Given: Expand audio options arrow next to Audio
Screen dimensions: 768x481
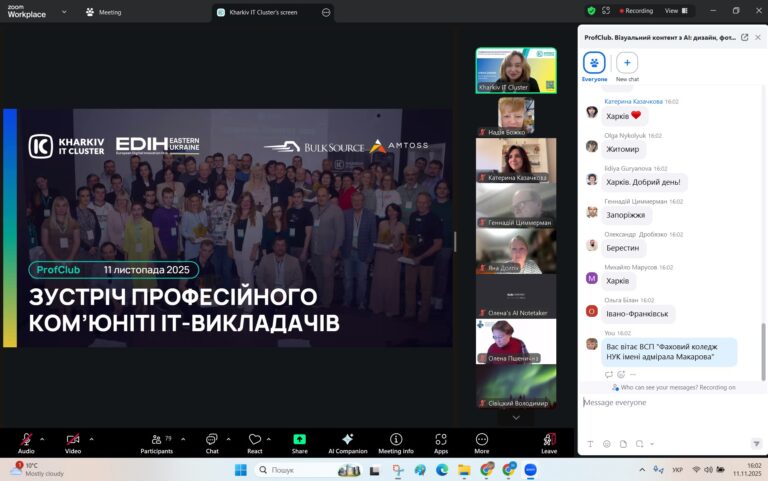Looking at the screenshot, I should coord(42,439).
